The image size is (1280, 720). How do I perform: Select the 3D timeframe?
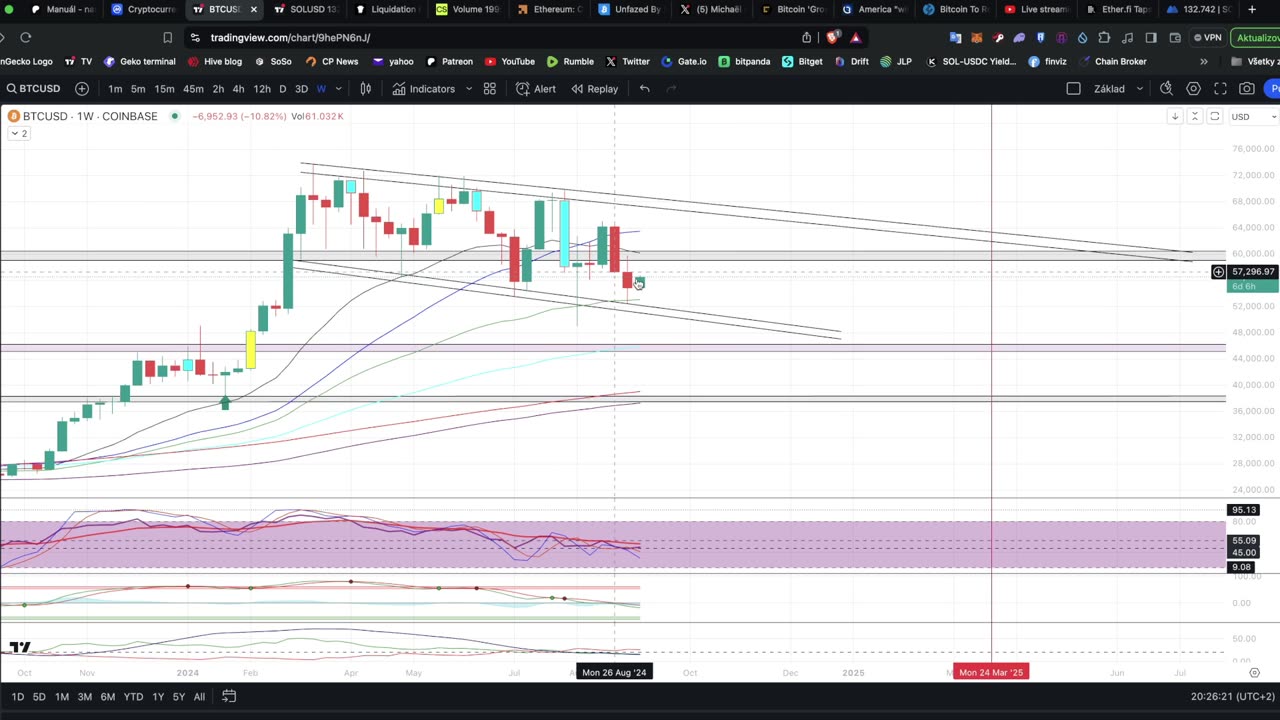301,89
